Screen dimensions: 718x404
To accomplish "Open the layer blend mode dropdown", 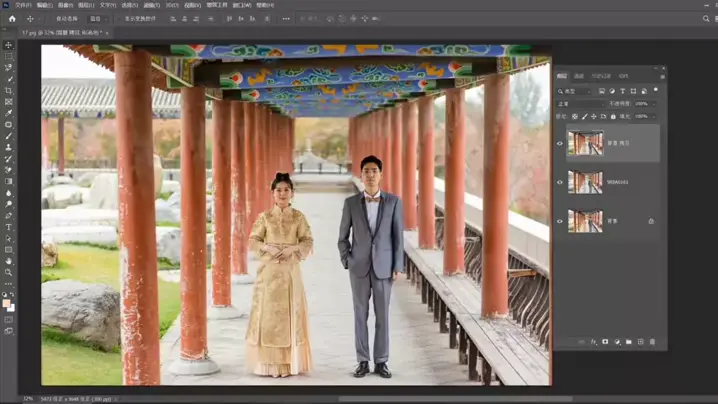I will 580,103.
